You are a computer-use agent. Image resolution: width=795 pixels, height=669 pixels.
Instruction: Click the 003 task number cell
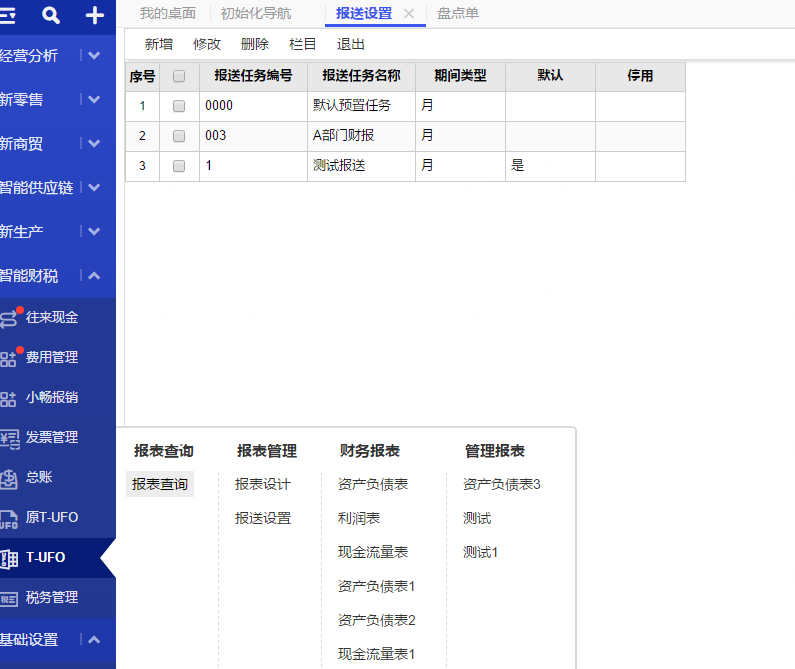point(254,136)
